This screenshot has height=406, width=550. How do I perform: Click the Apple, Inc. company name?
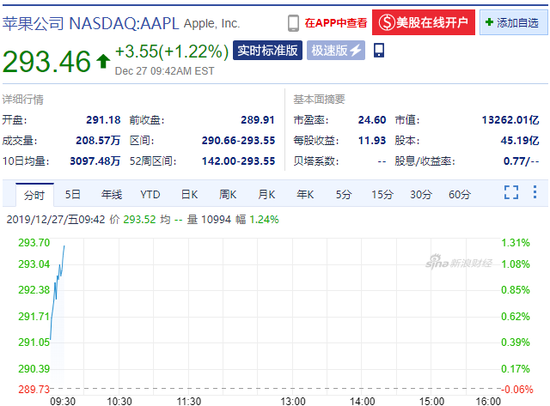pos(212,24)
